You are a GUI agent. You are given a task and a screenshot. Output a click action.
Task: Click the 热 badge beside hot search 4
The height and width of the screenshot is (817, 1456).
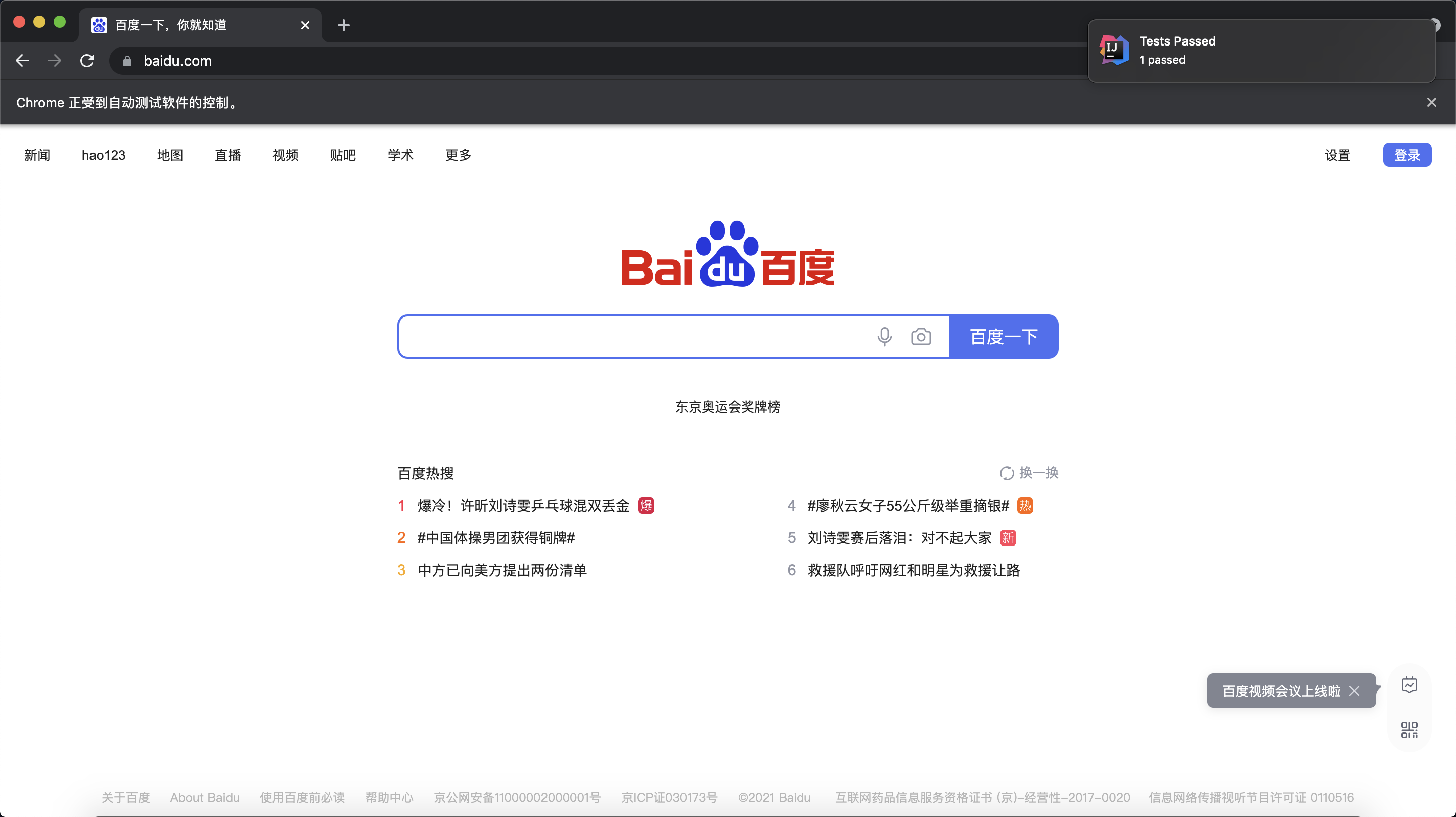pos(1025,506)
